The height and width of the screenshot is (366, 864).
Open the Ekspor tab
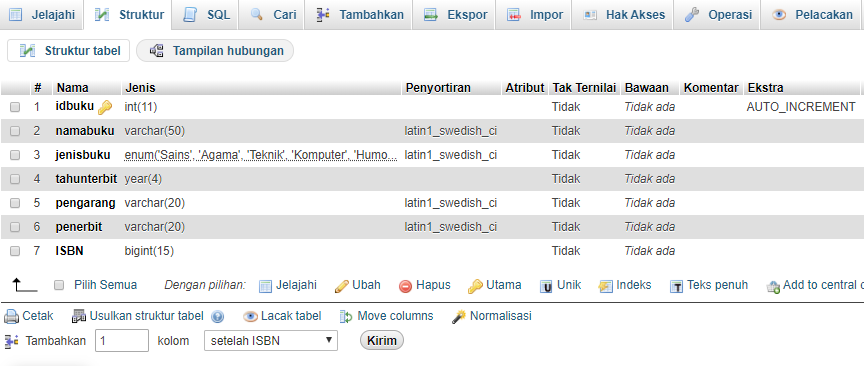coord(456,15)
